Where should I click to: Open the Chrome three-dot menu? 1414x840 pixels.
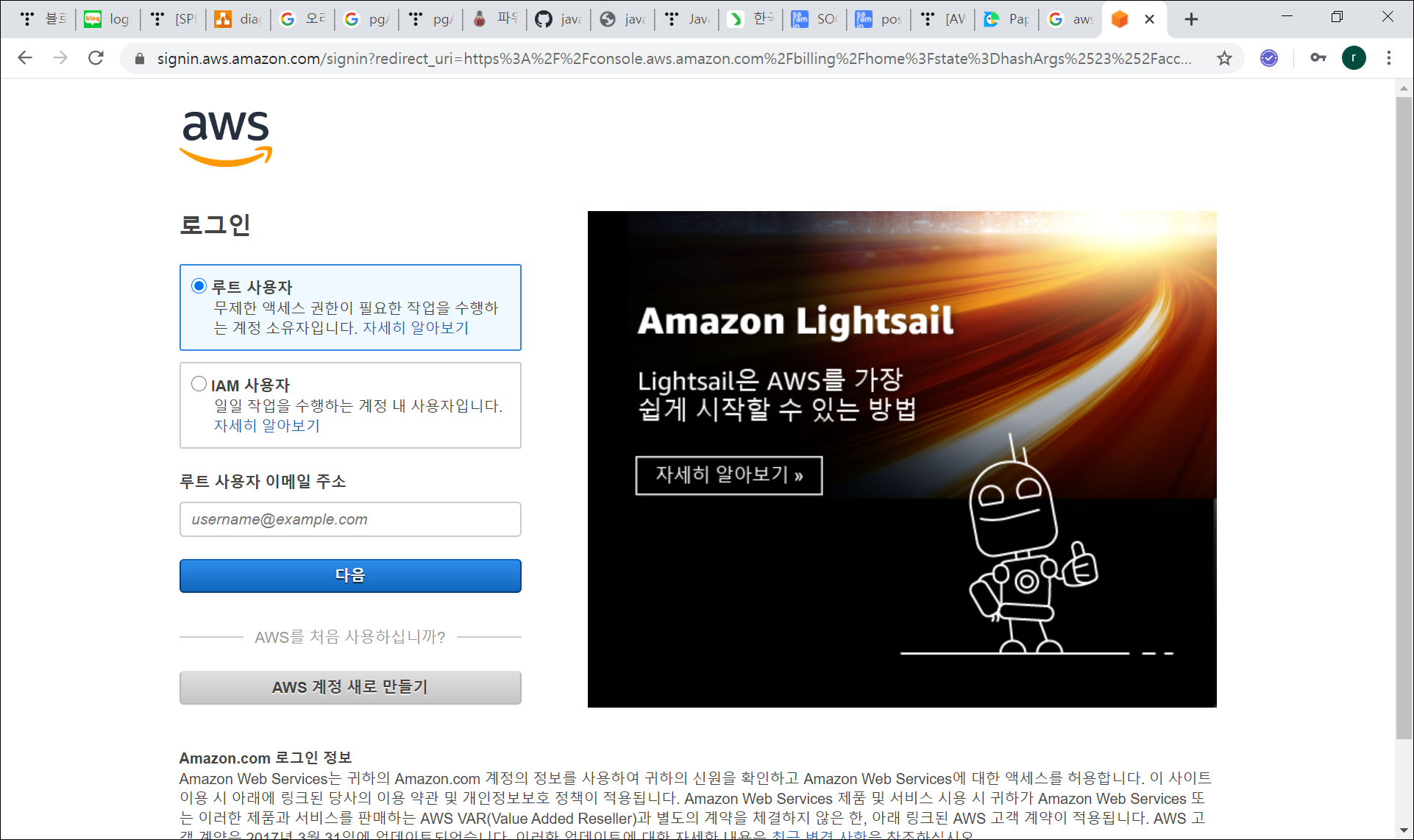point(1389,58)
